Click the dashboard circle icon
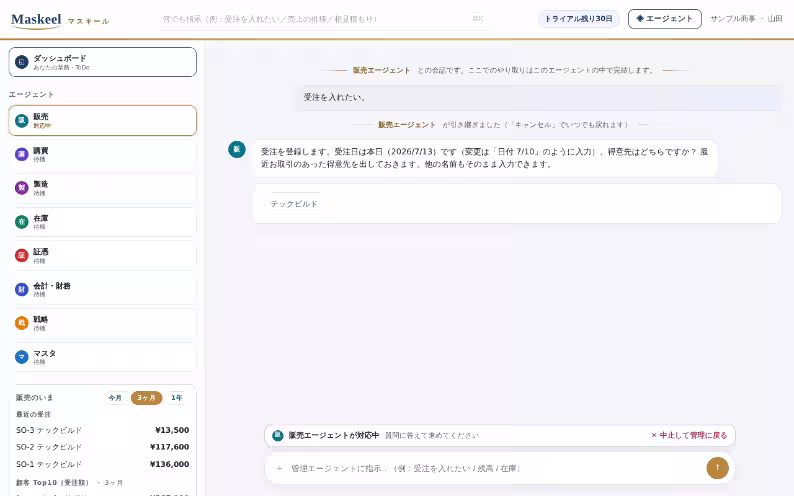The height and width of the screenshot is (496, 794). tap(21, 62)
